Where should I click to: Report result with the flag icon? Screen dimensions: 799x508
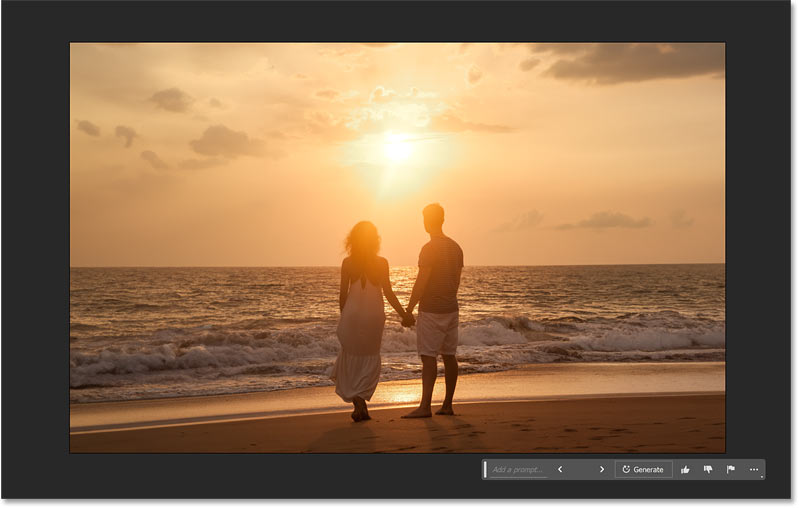(x=731, y=470)
